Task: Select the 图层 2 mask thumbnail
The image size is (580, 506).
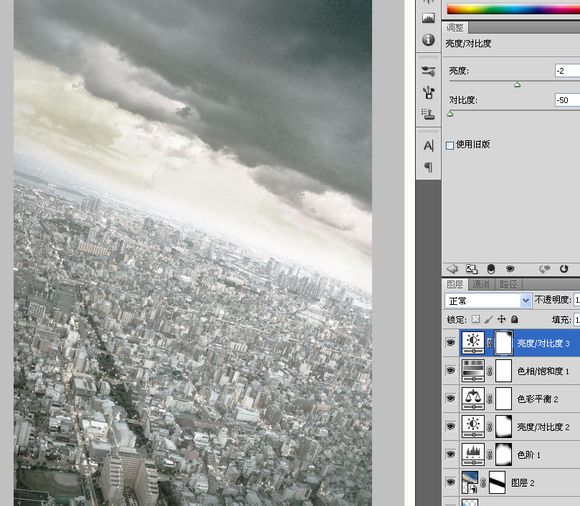Action: [x=497, y=482]
